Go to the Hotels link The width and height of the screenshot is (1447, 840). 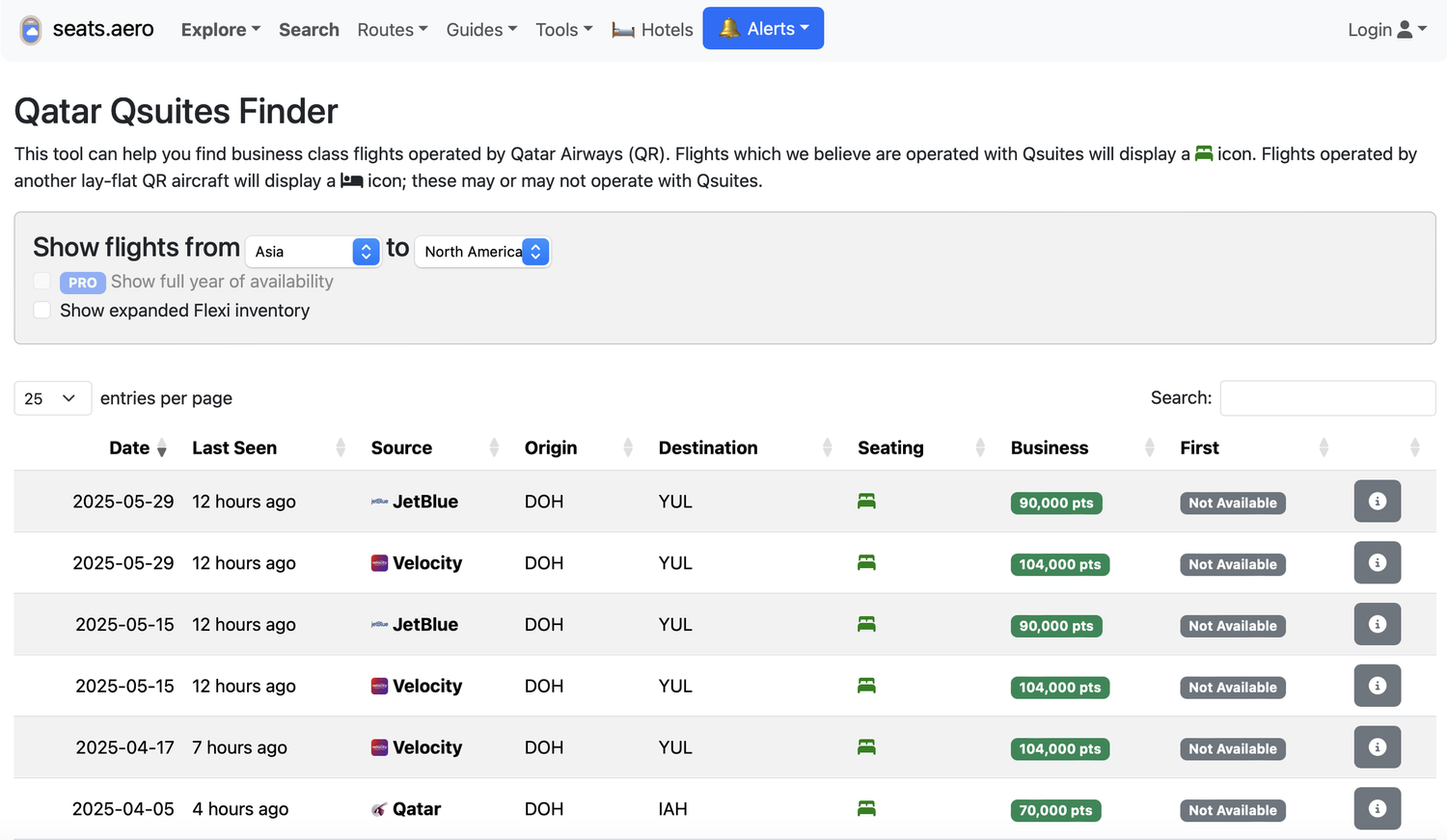[x=653, y=30]
